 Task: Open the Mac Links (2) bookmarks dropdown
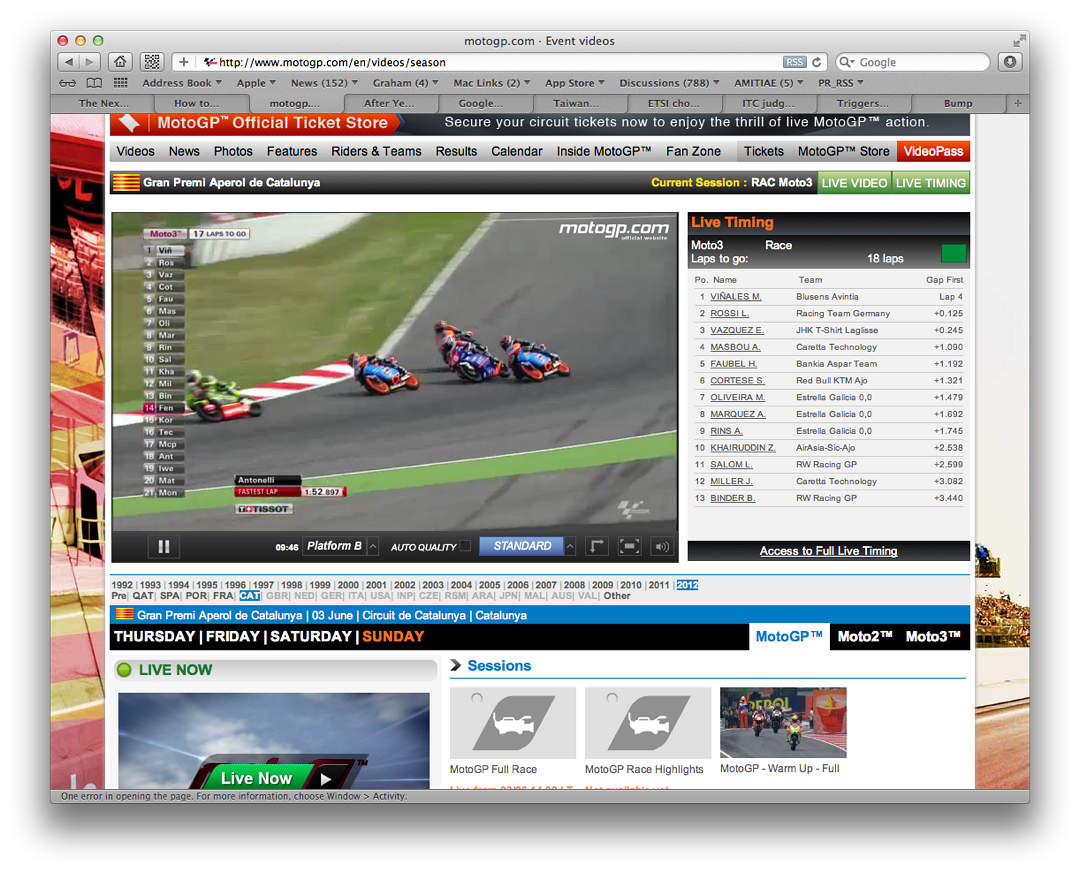491,83
